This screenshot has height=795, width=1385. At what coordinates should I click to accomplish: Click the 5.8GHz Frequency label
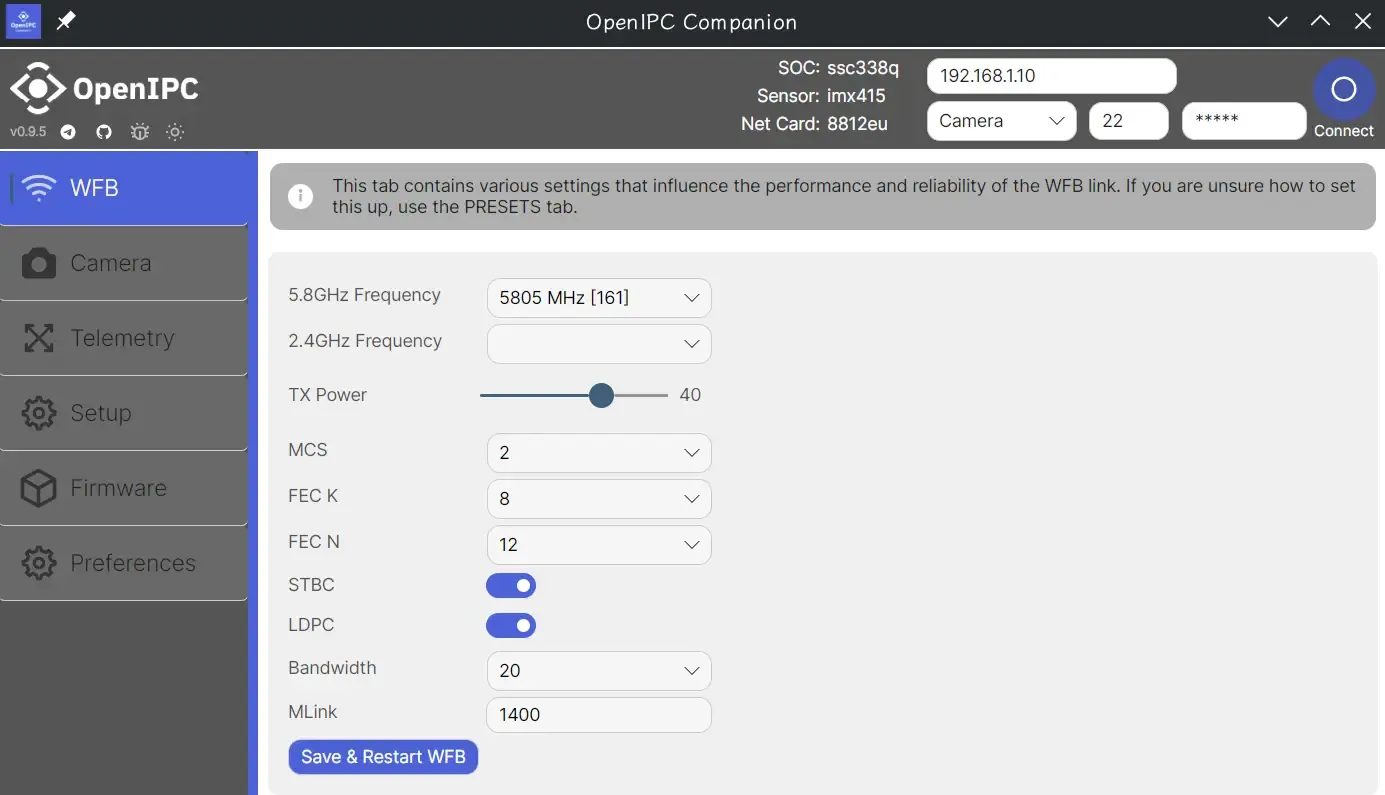click(x=364, y=295)
